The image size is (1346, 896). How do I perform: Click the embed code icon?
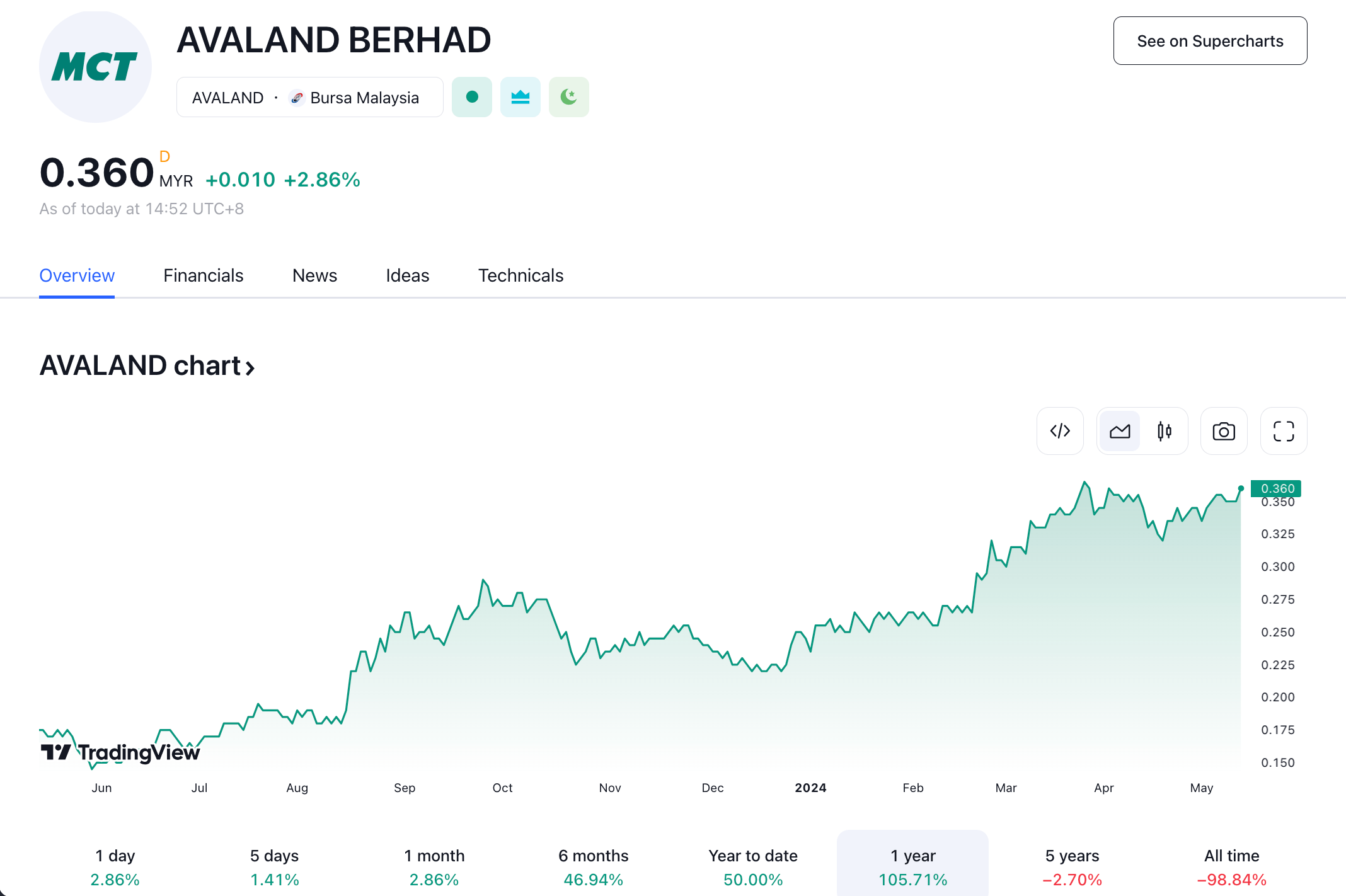pyautogui.click(x=1060, y=431)
